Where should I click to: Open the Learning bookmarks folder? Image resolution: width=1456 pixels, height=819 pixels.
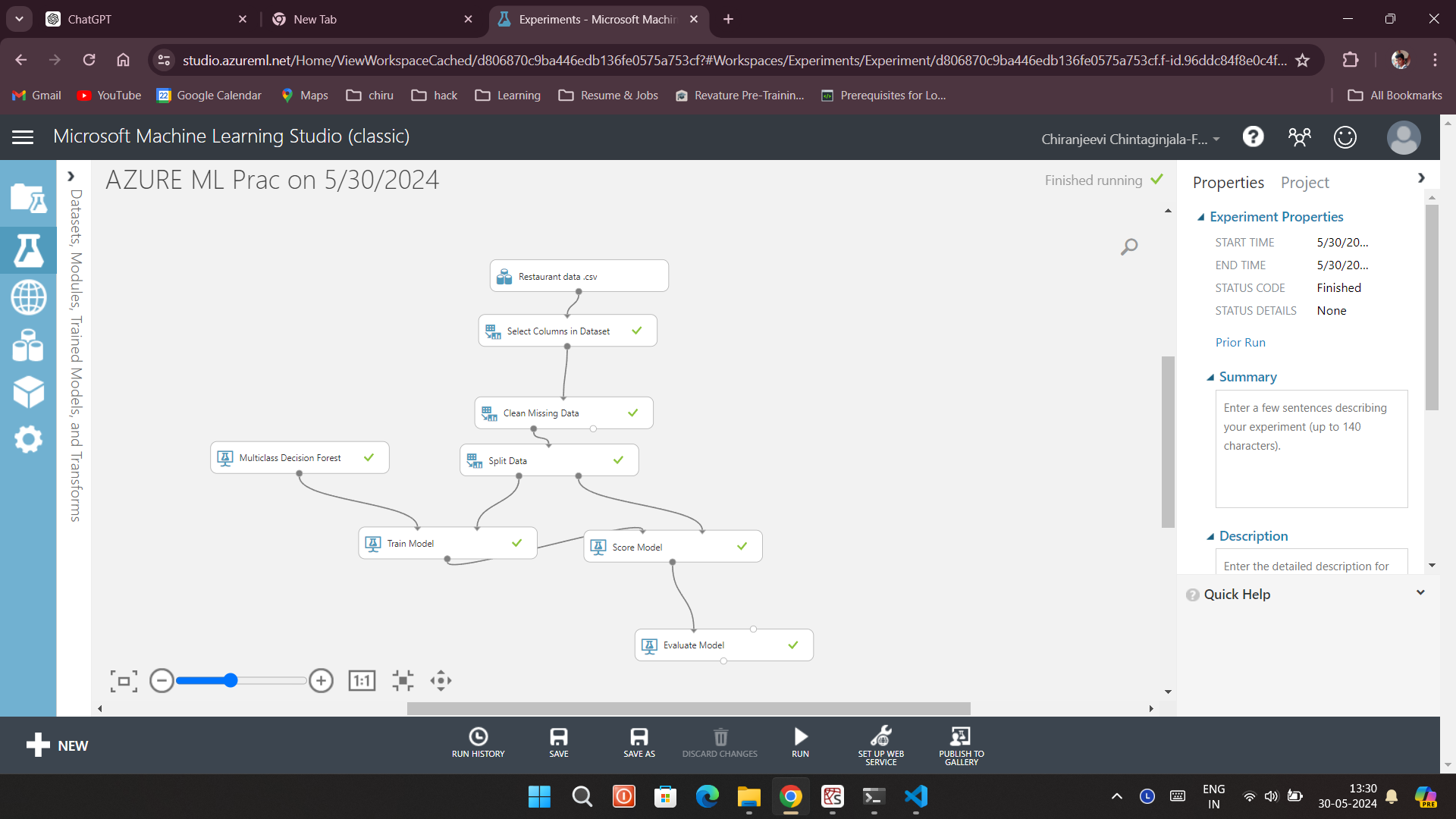point(508,96)
